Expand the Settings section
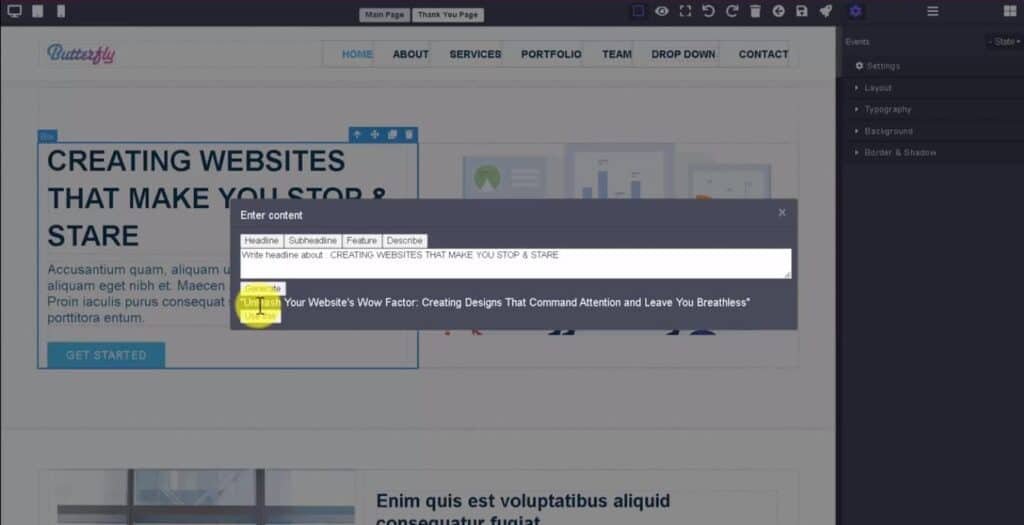This screenshot has height=525, width=1024. (878, 66)
